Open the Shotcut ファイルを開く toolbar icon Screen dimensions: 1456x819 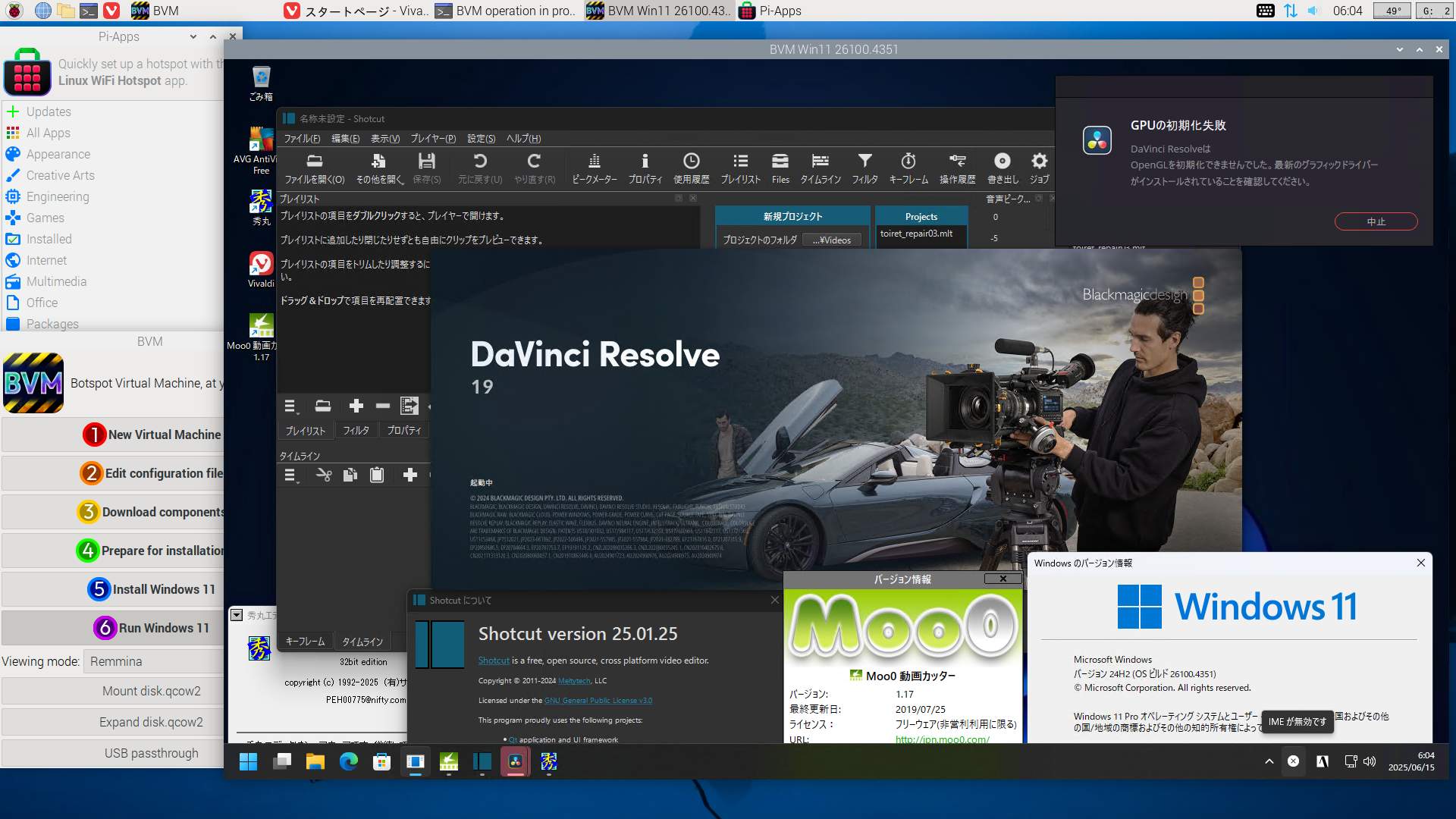click(314, 168)
